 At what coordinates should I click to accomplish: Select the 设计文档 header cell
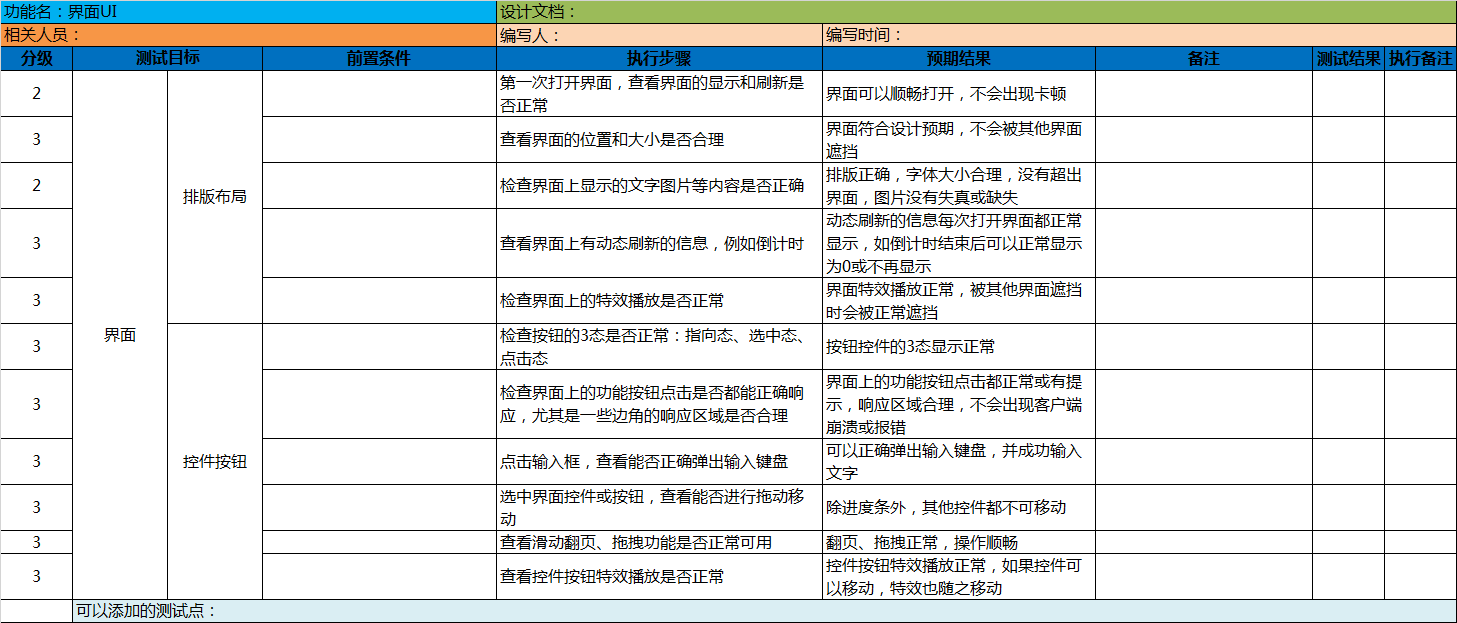976,12
